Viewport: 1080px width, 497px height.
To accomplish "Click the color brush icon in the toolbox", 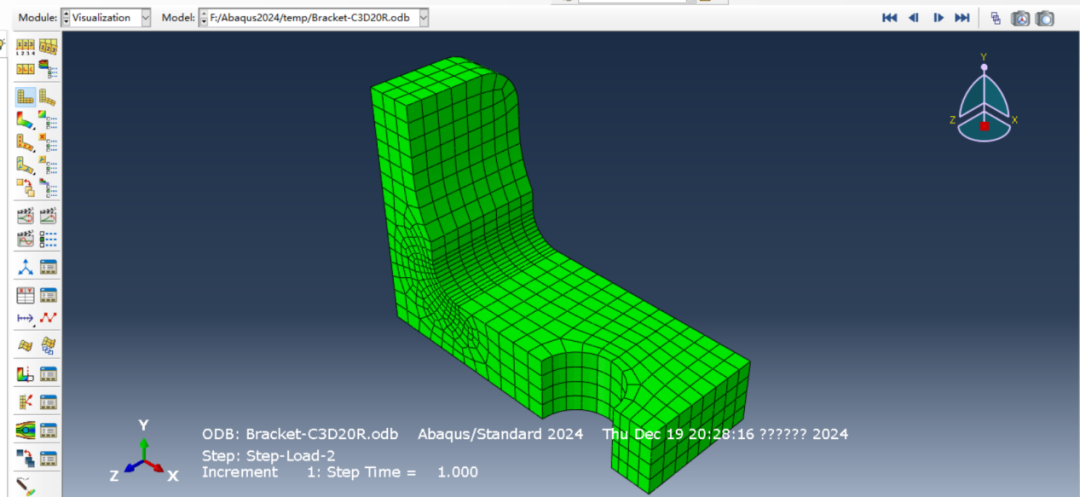I will click(x=25, y=487).
